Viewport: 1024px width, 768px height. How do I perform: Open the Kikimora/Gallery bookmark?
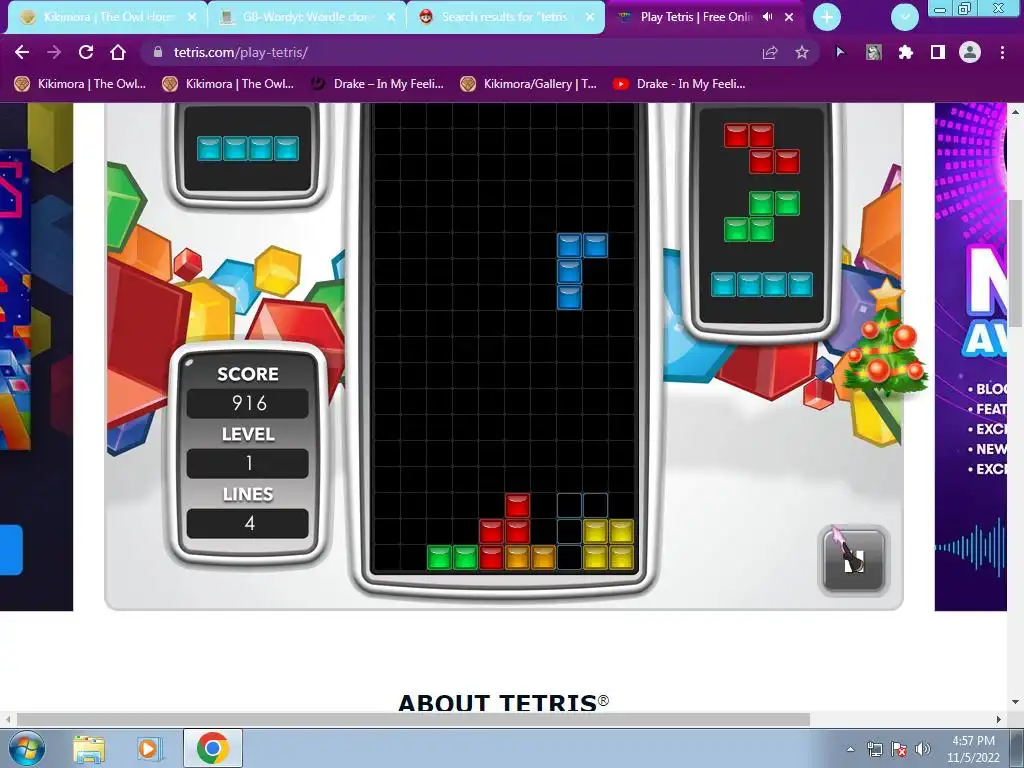[x=528, y=84]
